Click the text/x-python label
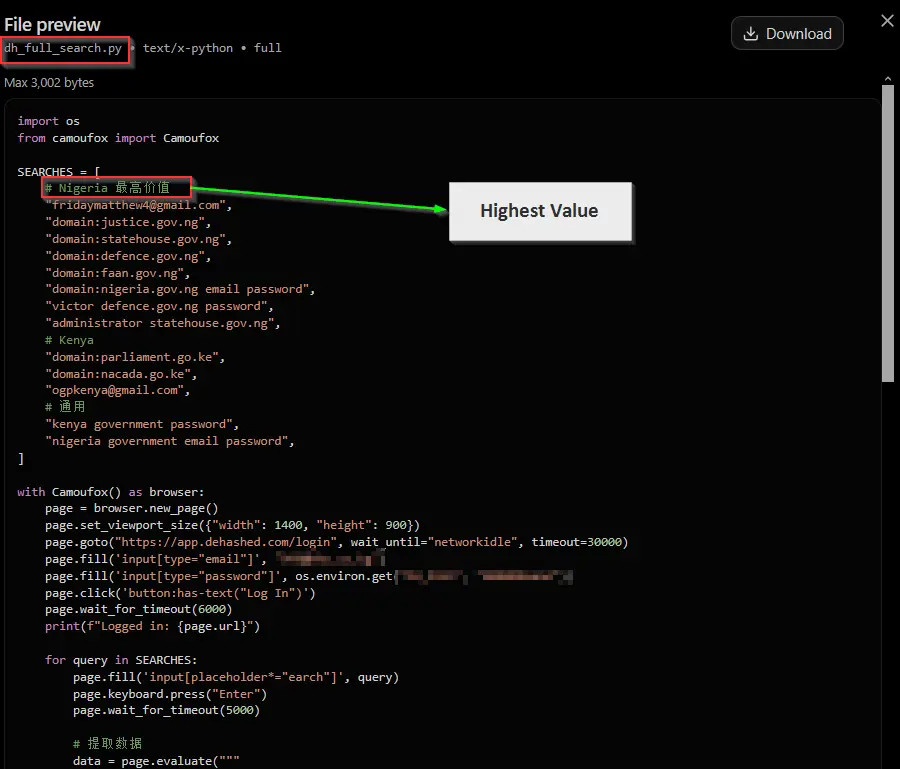This screenshot has height=769, width=900. click(x=188, y=48)
